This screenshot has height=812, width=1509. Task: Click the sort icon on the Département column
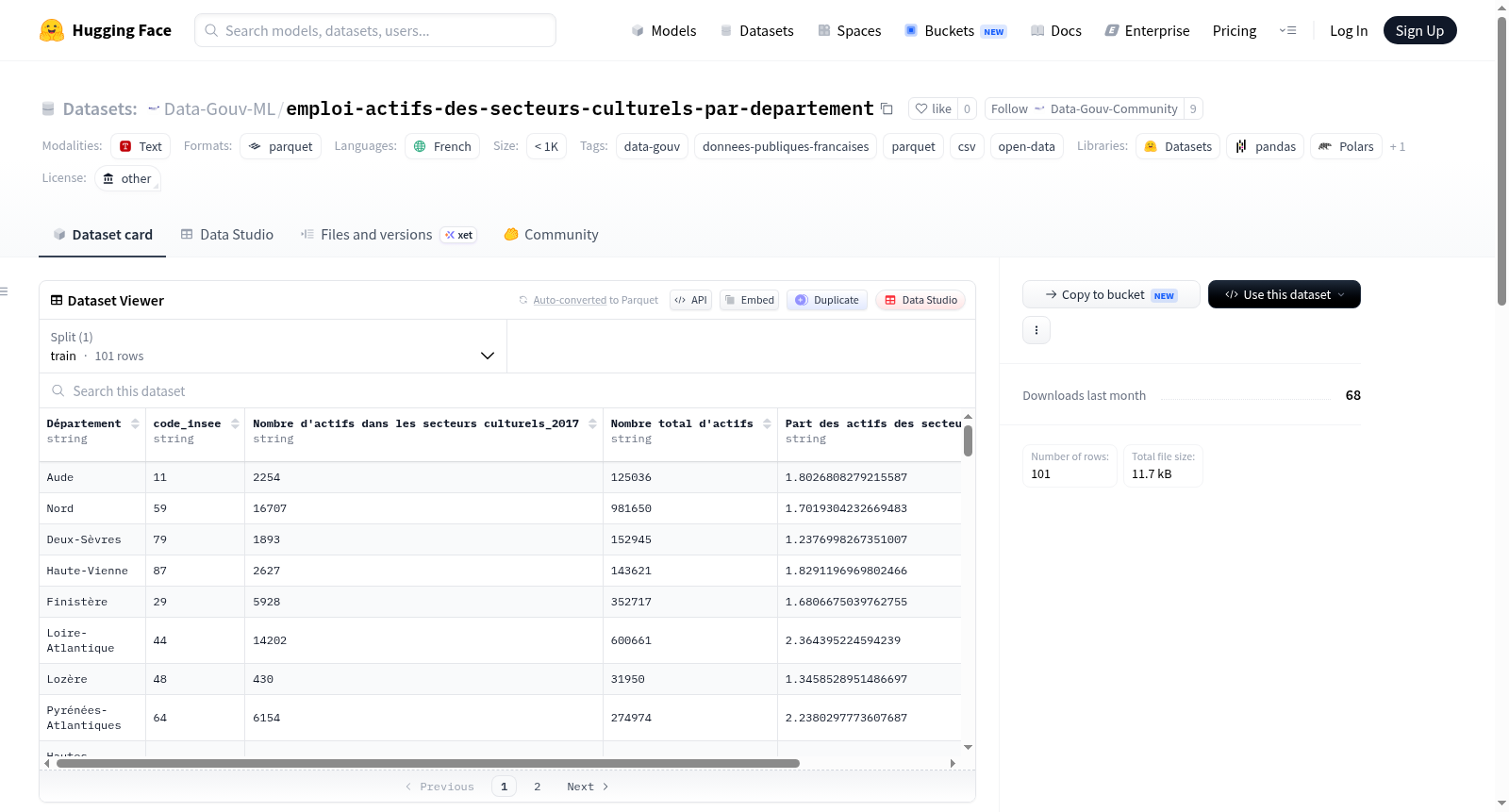coord(135,423)
